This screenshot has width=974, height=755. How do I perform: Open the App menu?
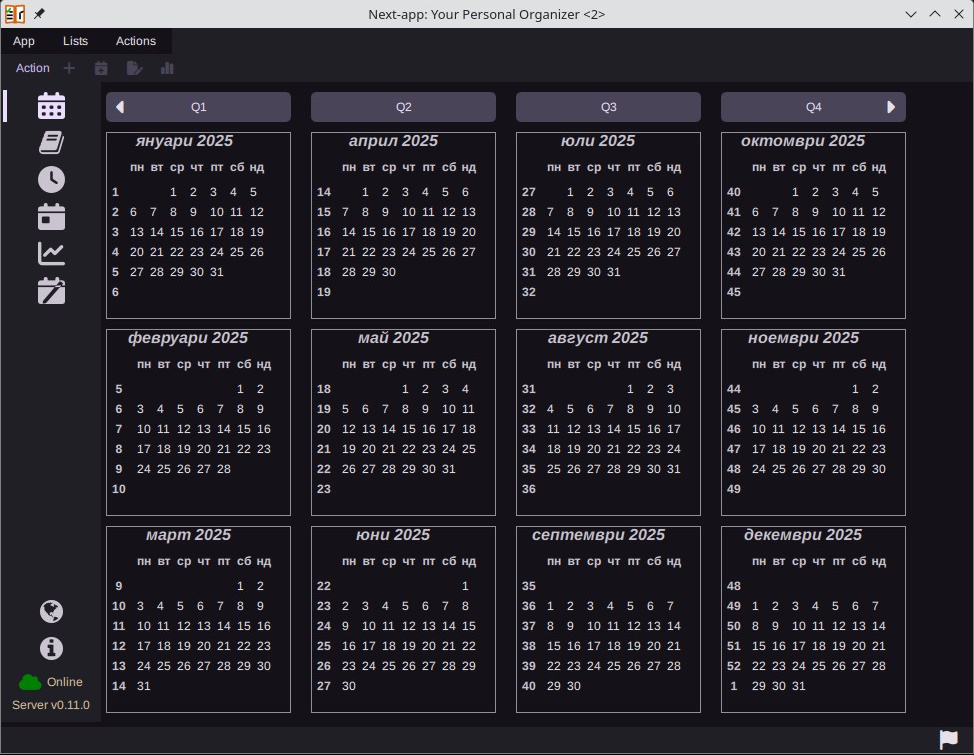24,41
